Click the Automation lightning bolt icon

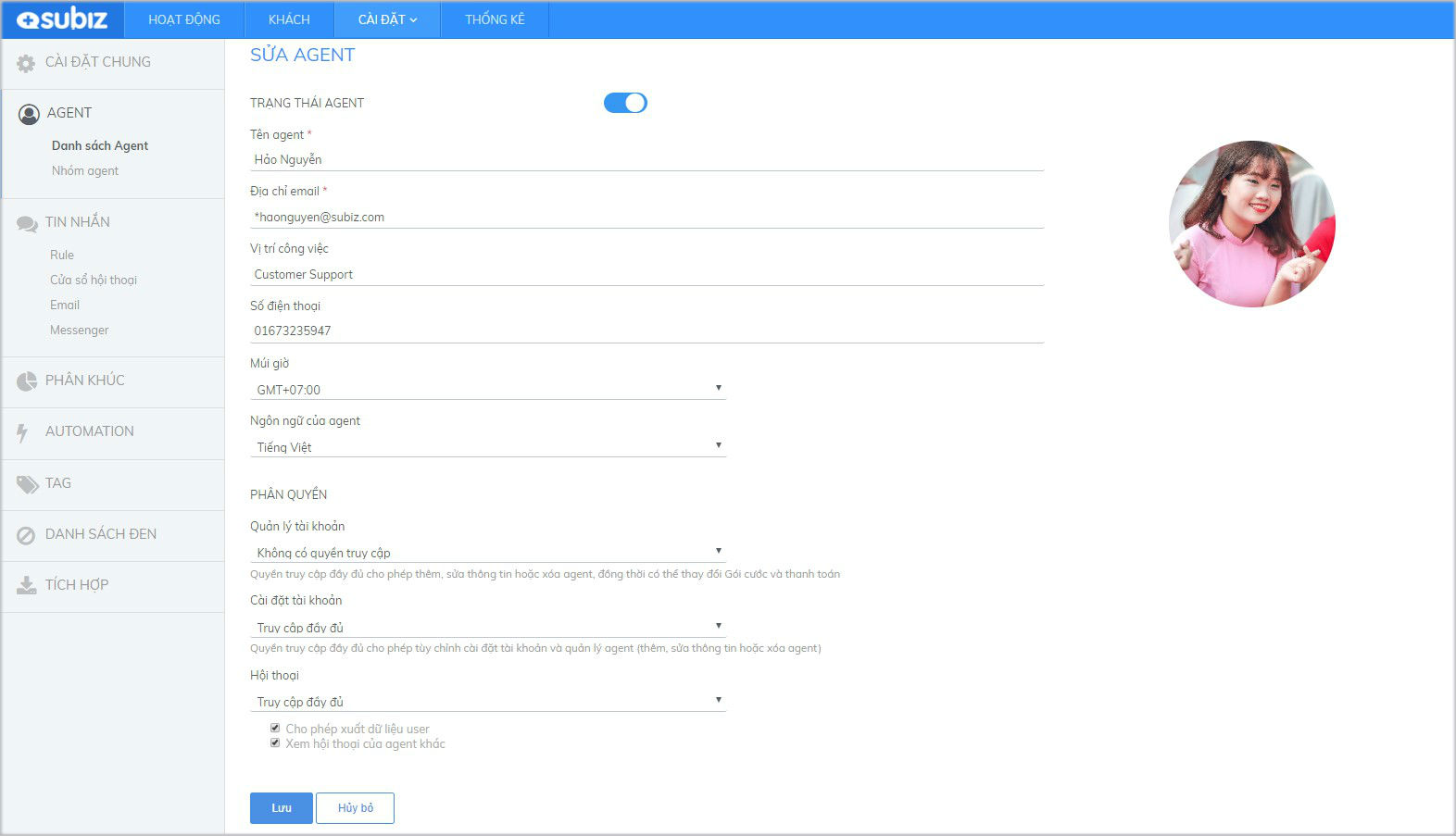(x=22, y=432)
